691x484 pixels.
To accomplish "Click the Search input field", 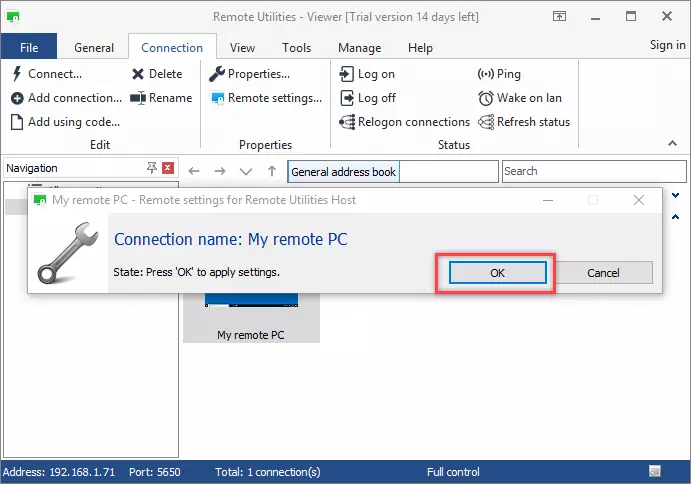I will [592, 172].
